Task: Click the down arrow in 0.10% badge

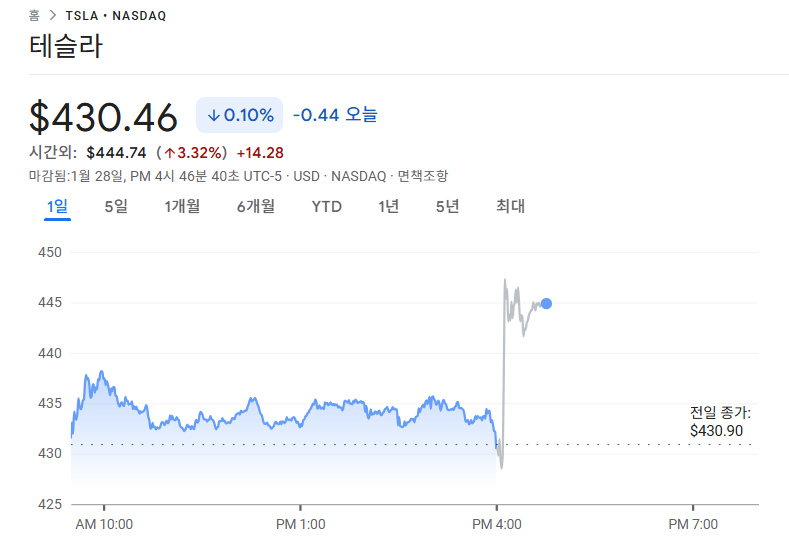Action: click(213, 115)
